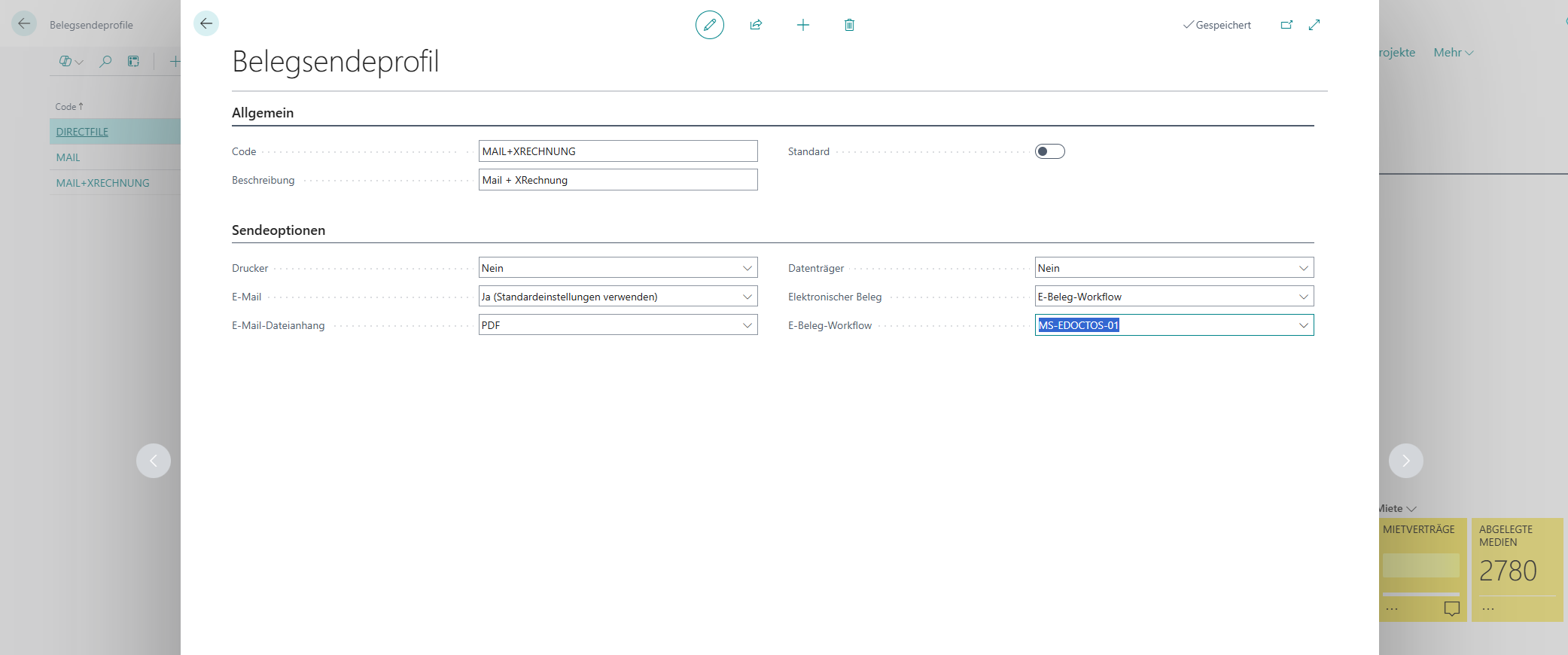Click the pencil edit icon

pyautogui.click(x=709, y=25)
